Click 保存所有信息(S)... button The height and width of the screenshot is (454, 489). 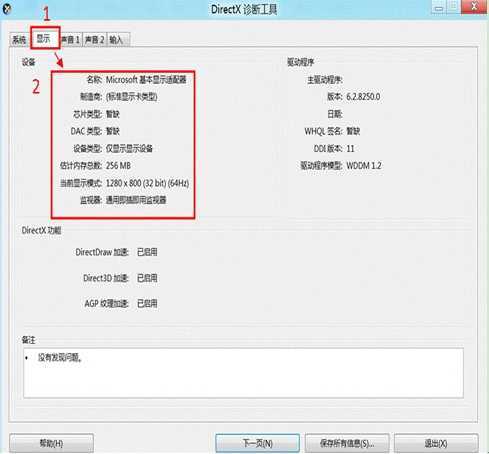point(347,443)
